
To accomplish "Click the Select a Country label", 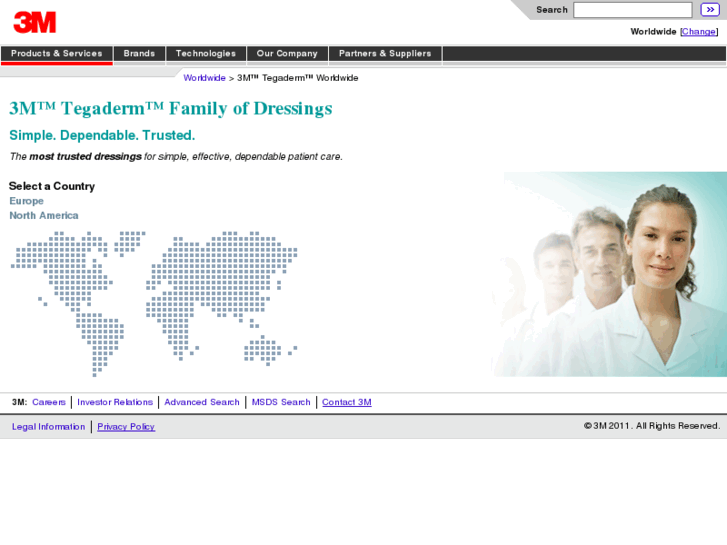I will click(x=52, y=186).
